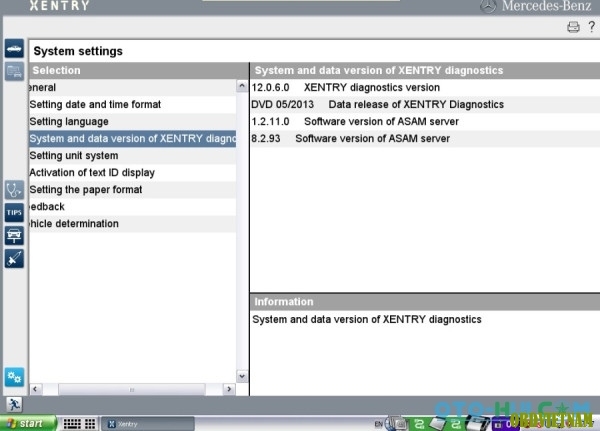Click the greyed vehicle data card icon
Viewport: 600px width, 431px height.
[14, 72]
